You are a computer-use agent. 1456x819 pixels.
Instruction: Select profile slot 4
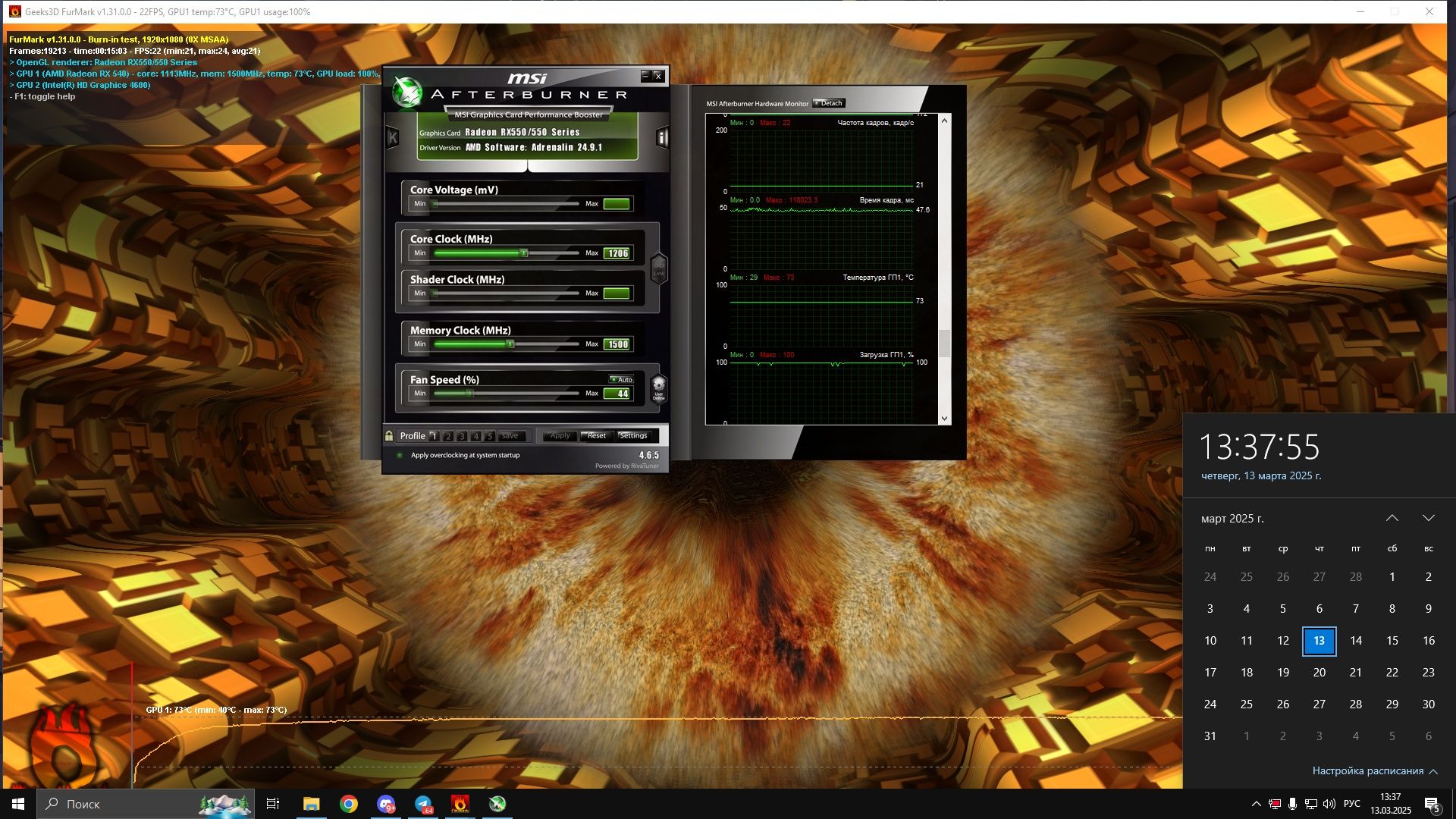click(476, 436)
